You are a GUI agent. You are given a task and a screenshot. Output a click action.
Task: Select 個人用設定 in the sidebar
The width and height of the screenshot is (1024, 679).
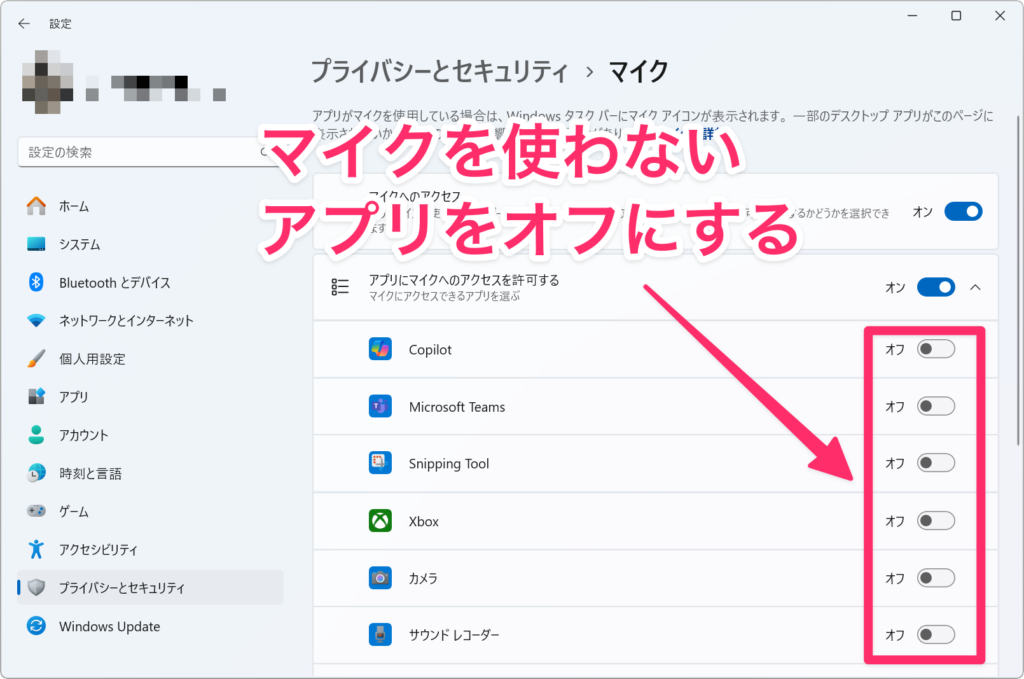(x=150, y=358)
